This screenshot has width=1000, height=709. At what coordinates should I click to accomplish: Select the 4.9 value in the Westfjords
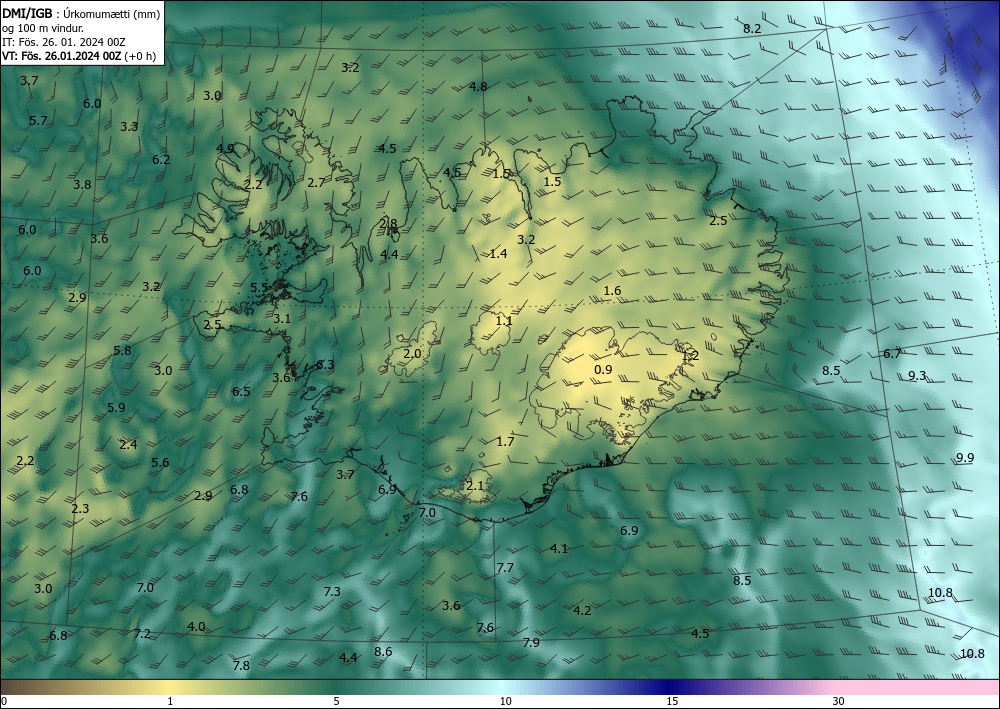[x=224, y=149]
